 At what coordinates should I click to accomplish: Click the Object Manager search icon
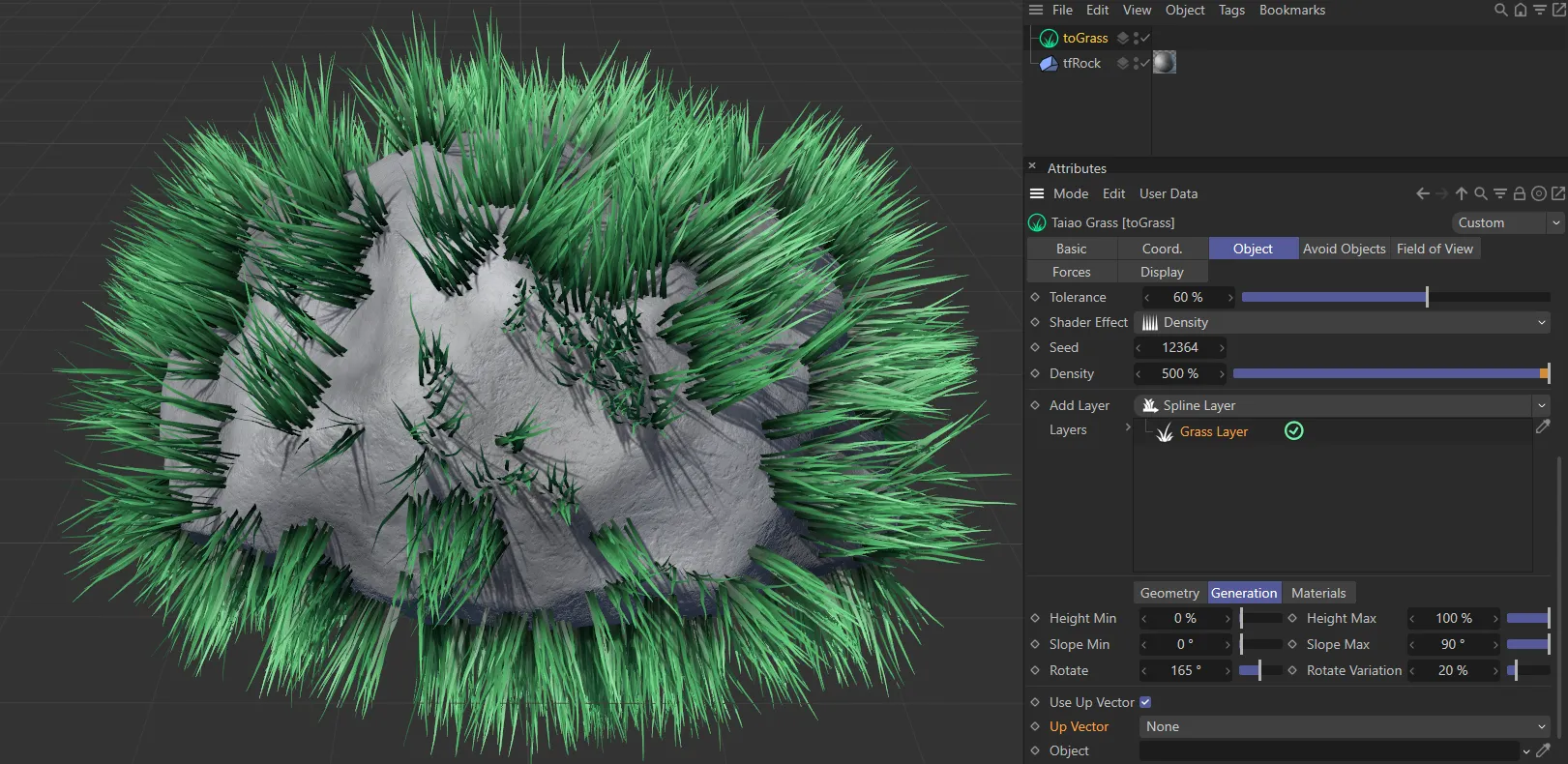tap(1500, 10)
